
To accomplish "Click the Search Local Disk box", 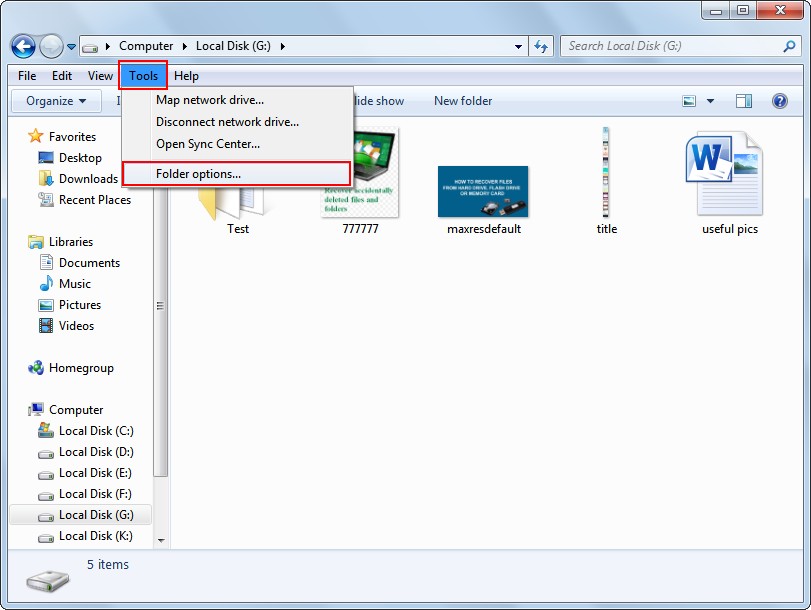I will [670, 46].
